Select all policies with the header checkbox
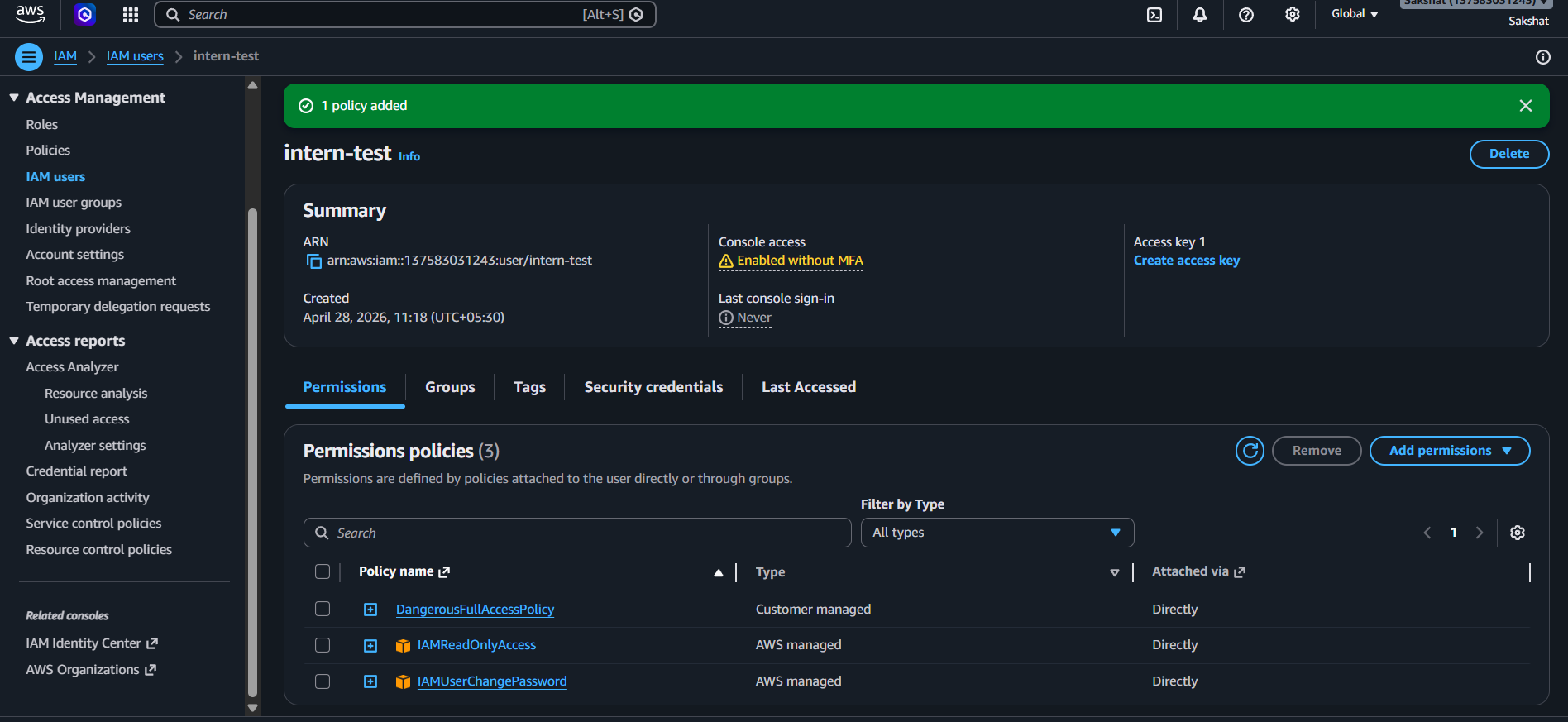Screen dimensions: 1568x722 pos(323,571)
